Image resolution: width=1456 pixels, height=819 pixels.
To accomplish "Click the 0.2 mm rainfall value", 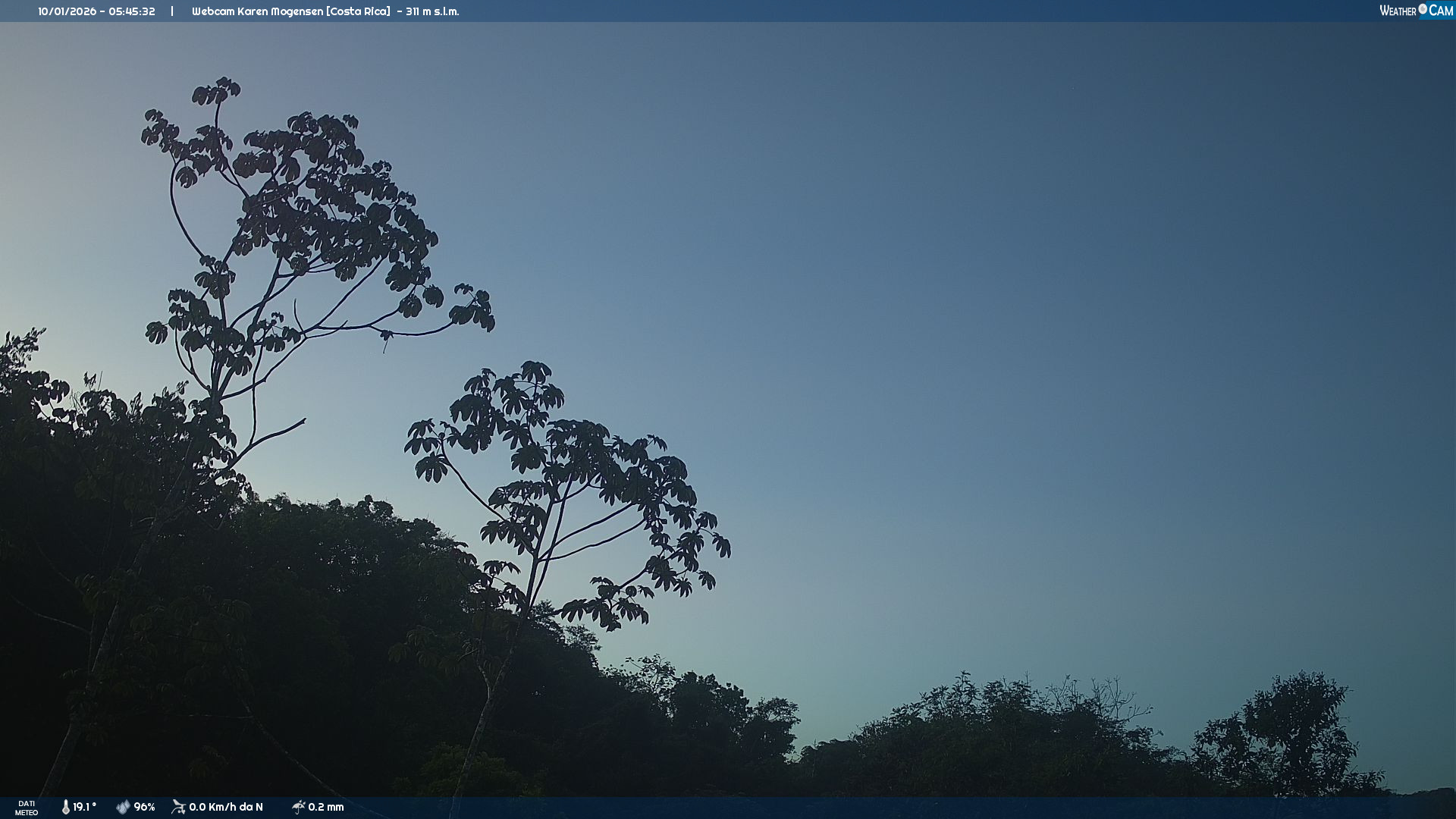I will click(326, 807).
